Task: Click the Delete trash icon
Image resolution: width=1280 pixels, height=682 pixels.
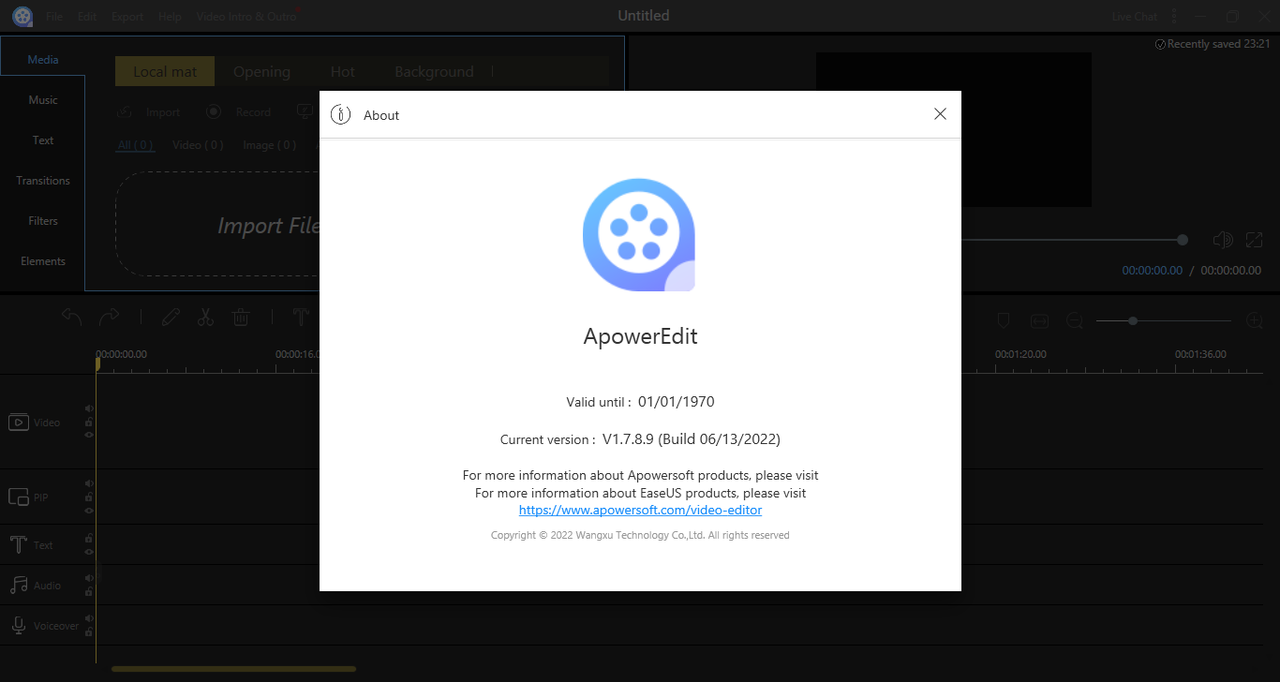Action: tap(241, 317)
